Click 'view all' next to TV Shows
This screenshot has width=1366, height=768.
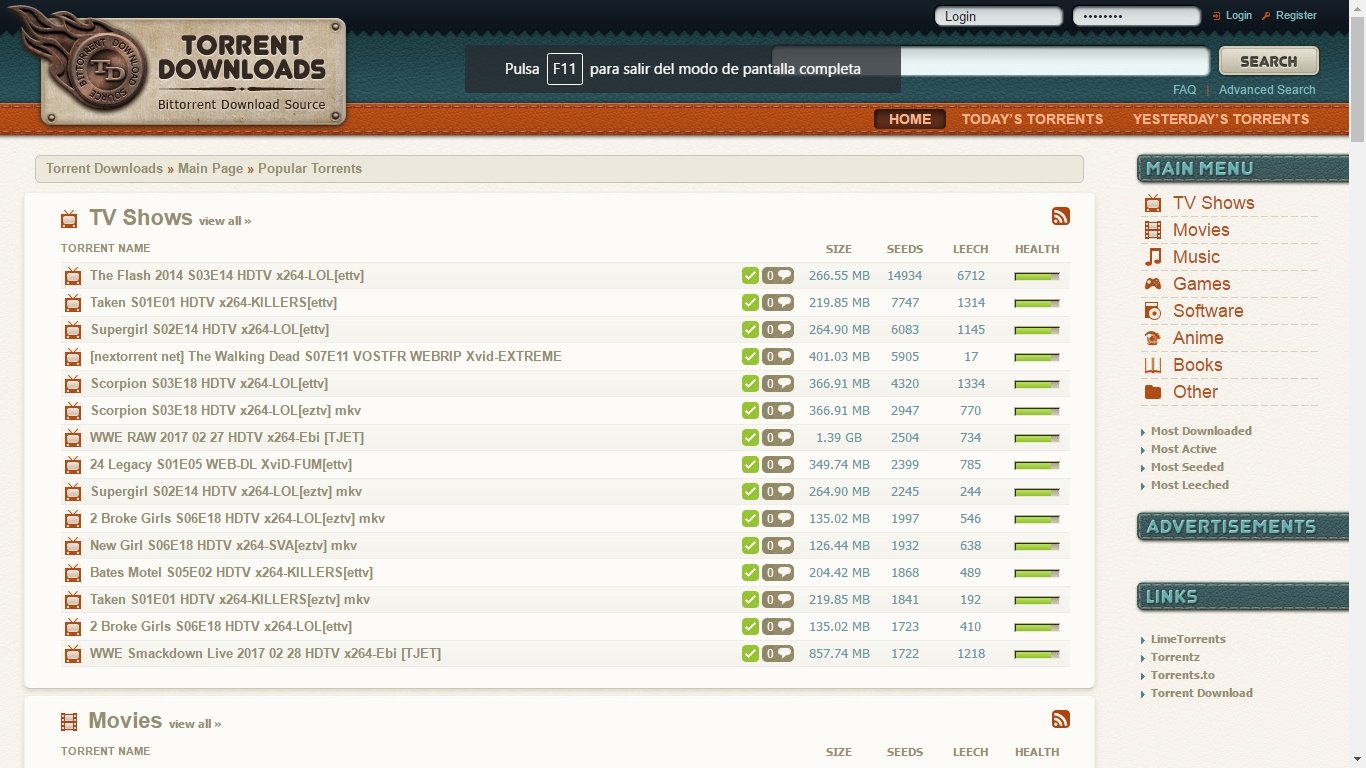pos(225,221)
